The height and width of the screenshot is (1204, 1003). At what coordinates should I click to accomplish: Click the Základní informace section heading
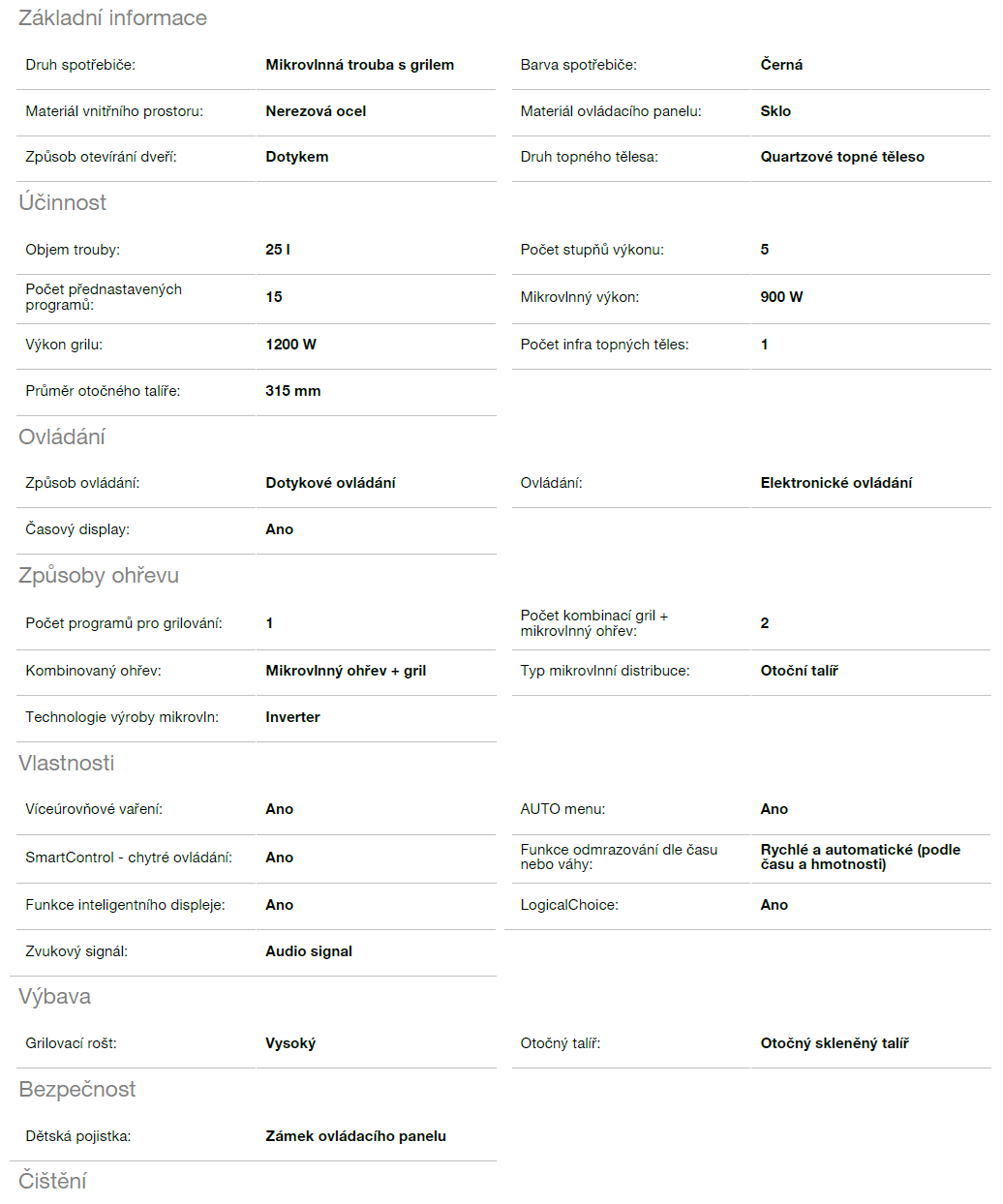(112, 18)
